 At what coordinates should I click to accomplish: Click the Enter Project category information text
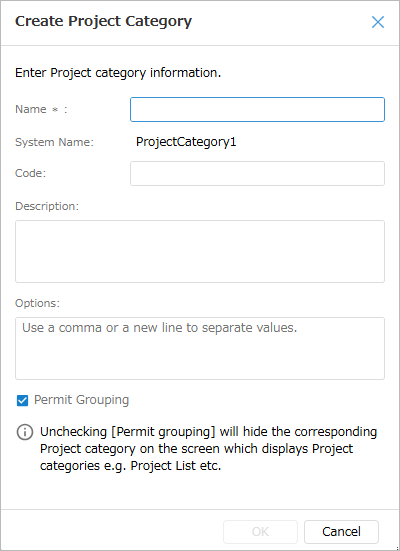118,73
